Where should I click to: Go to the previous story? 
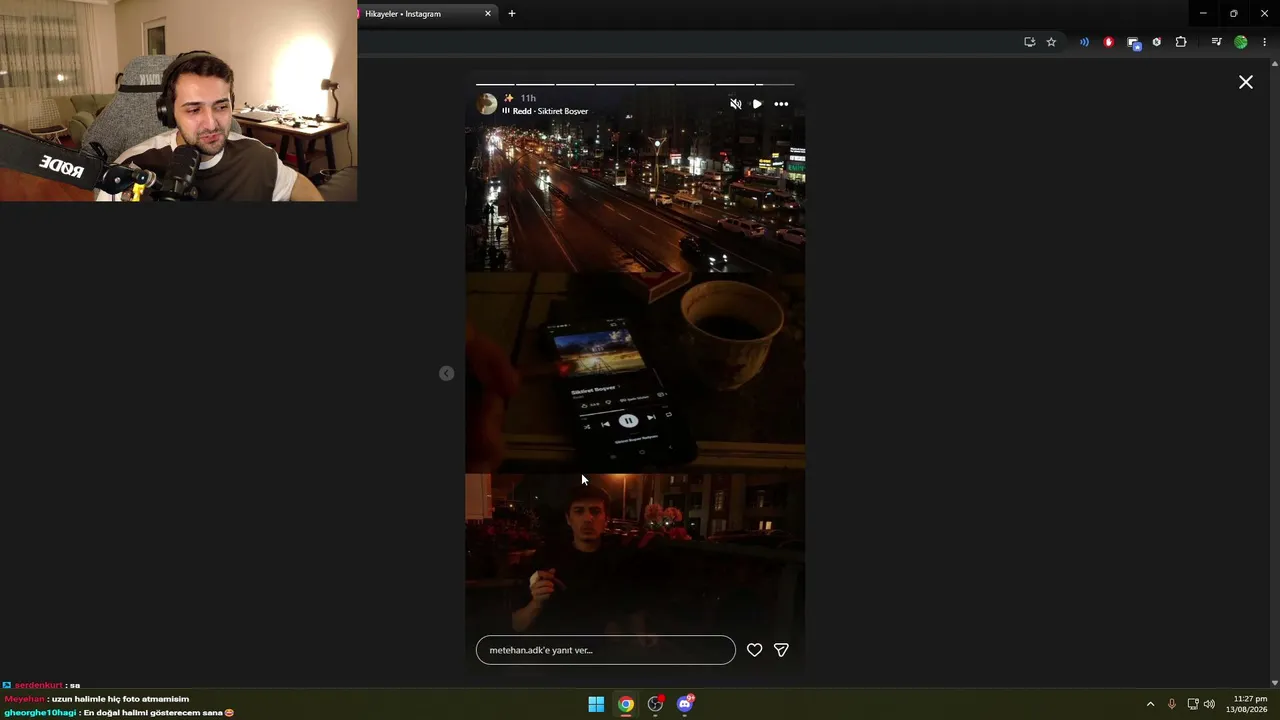[x=447, y=373]
